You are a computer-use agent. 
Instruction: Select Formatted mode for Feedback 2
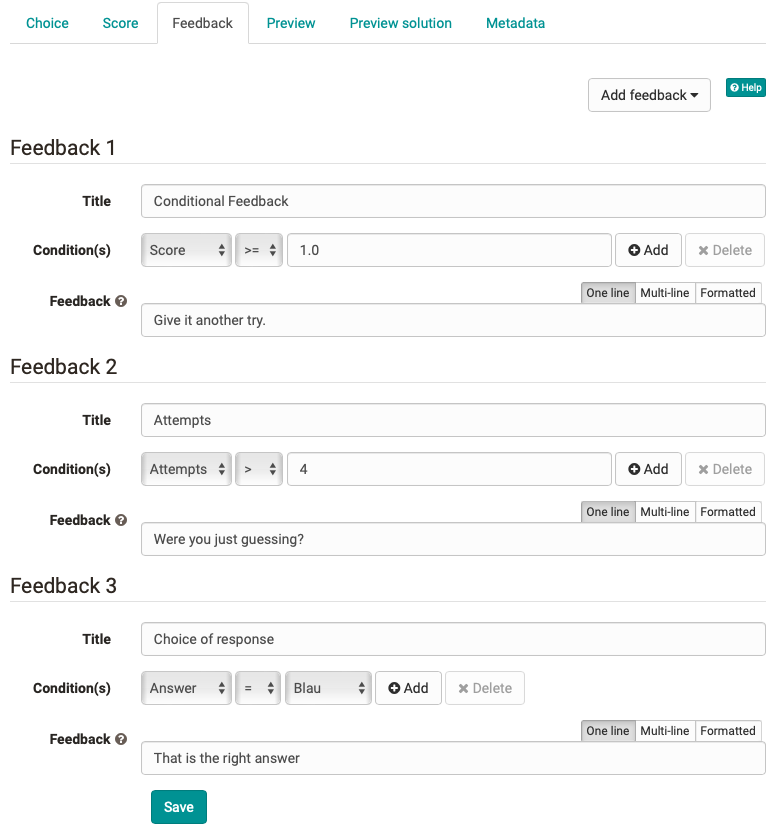click(x=728, y=511)
